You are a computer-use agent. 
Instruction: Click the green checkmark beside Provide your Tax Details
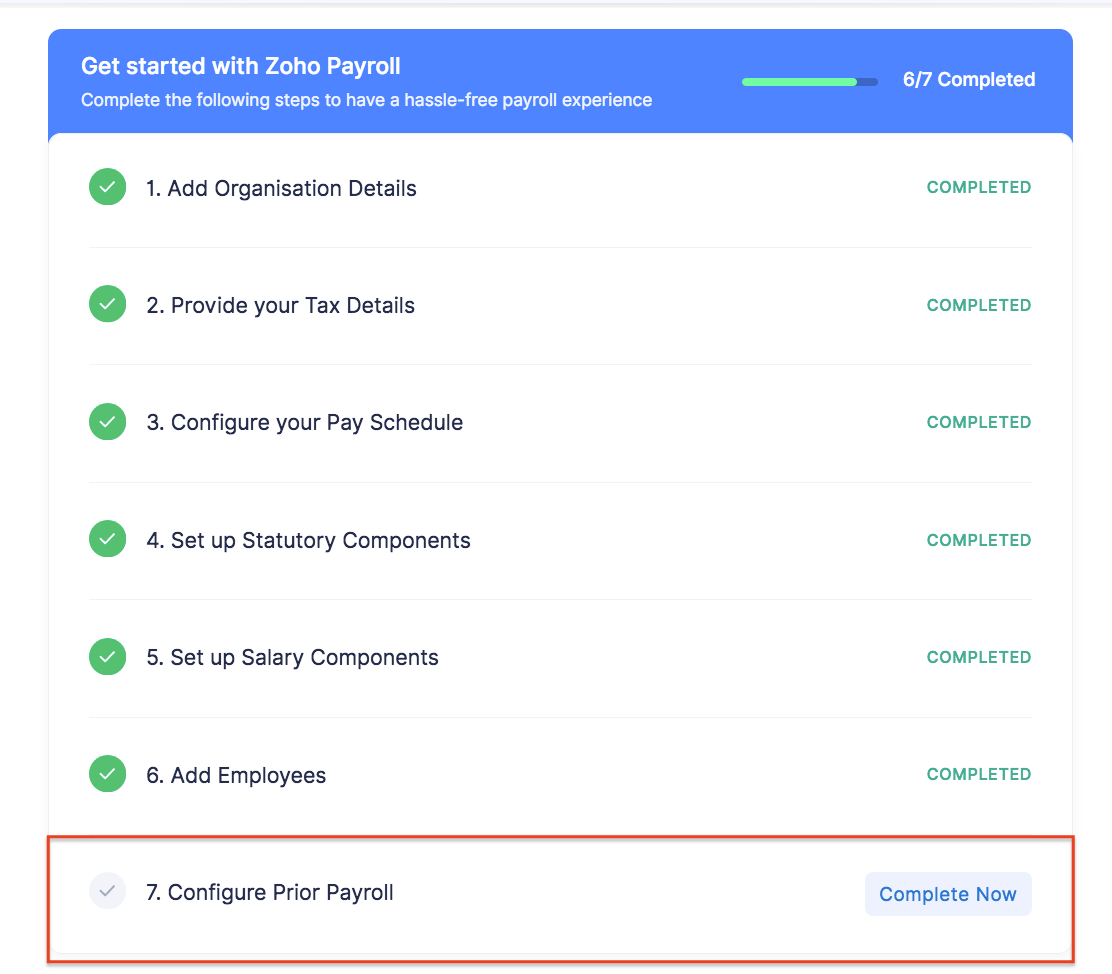tap(107, 304)
